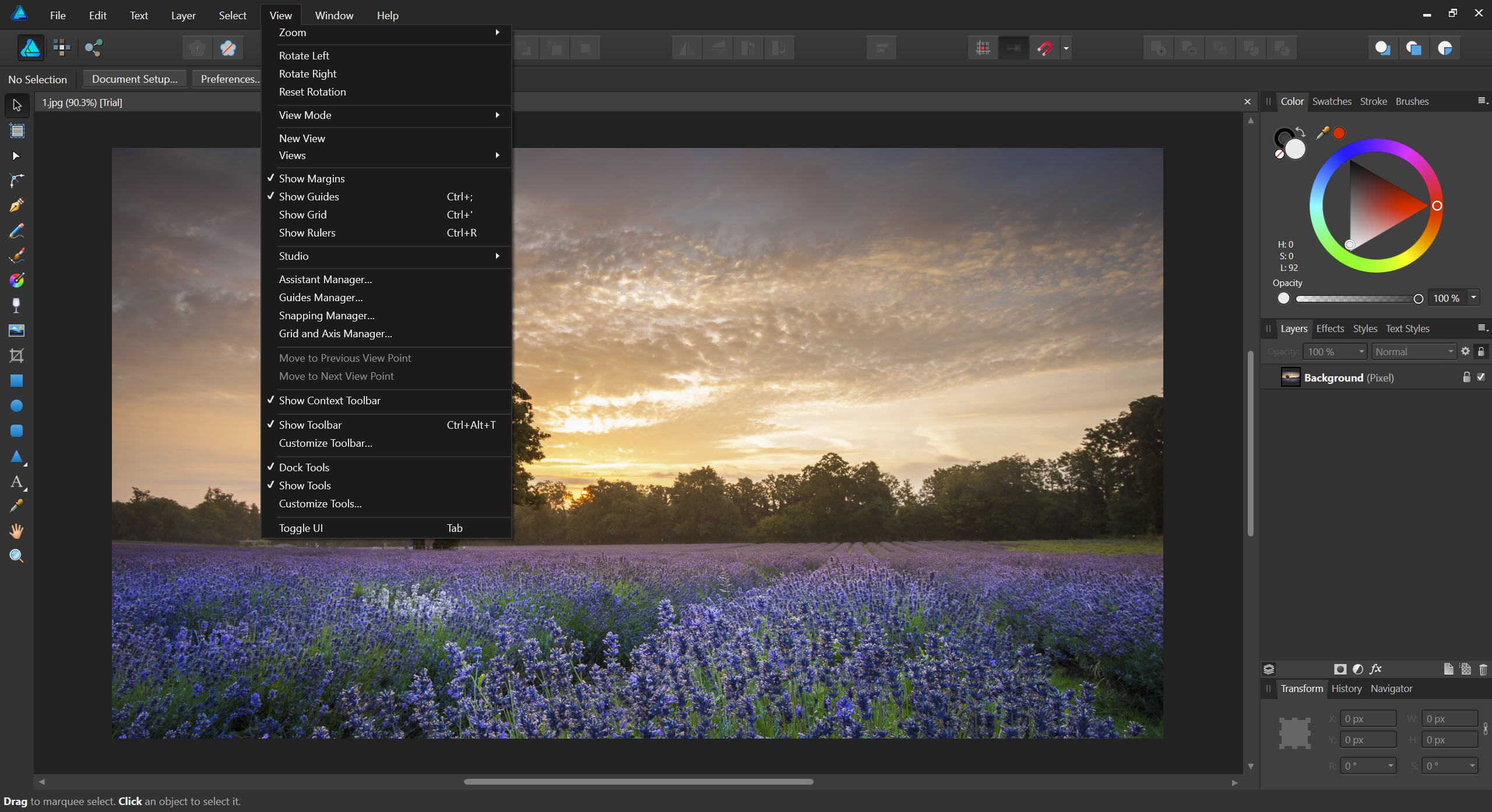Click the delete layer trash icon
The width and height of the screenshot is (1492, 812).
(x=1483, y=669)
